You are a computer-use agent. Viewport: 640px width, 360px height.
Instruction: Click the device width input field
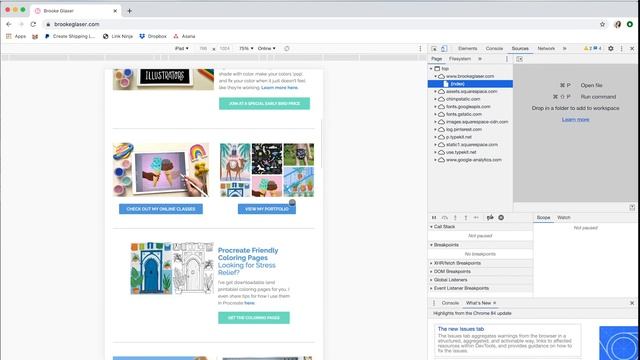tap(203, 48)
